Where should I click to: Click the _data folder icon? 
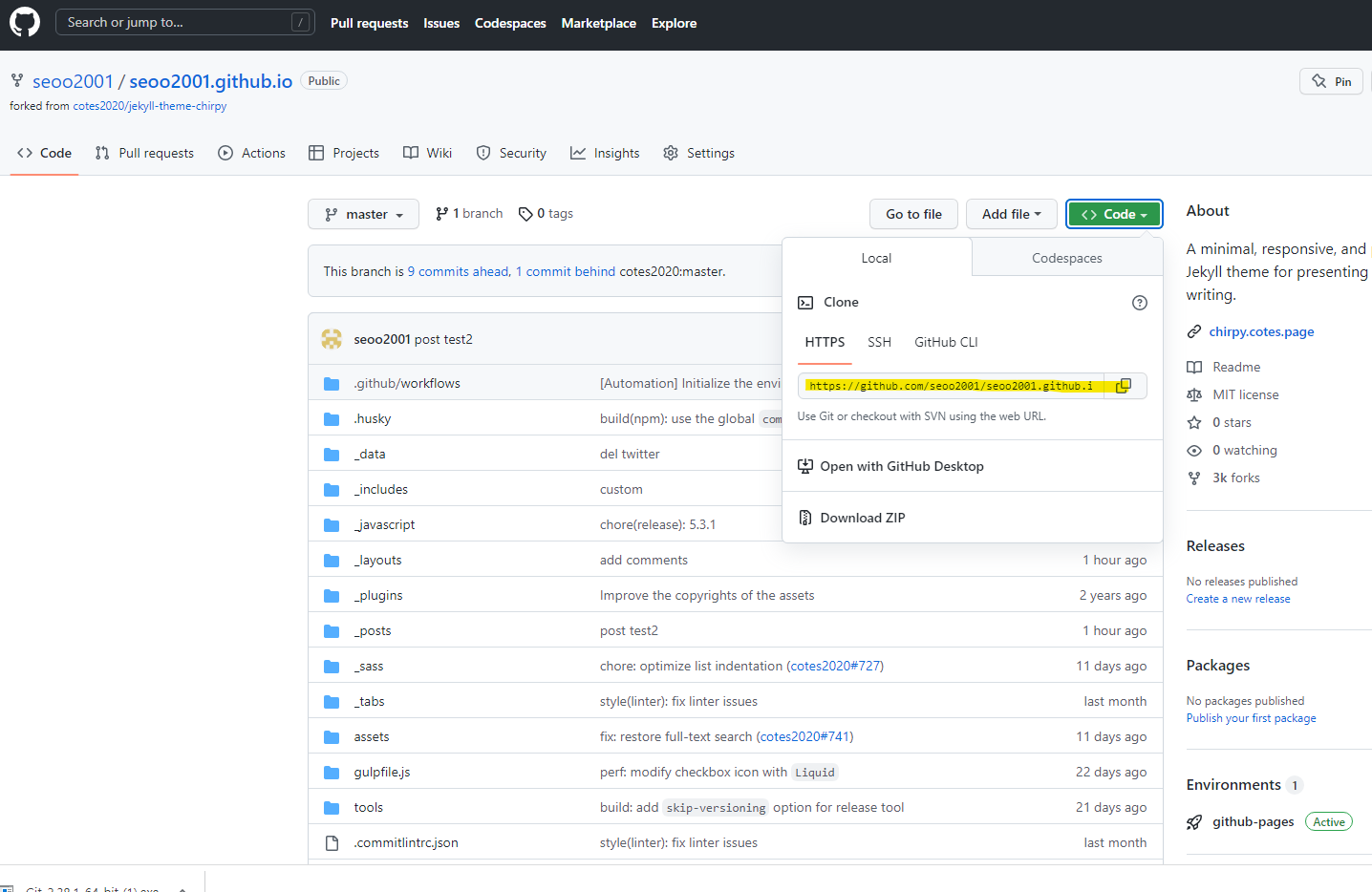click(x=332, y=455)
